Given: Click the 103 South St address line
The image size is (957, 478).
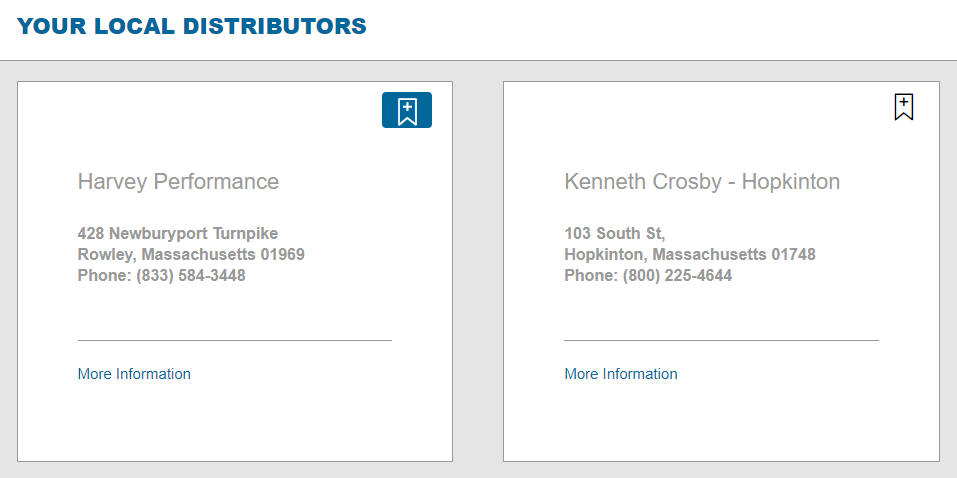Looking at the screenshot, I should (614, 234).
